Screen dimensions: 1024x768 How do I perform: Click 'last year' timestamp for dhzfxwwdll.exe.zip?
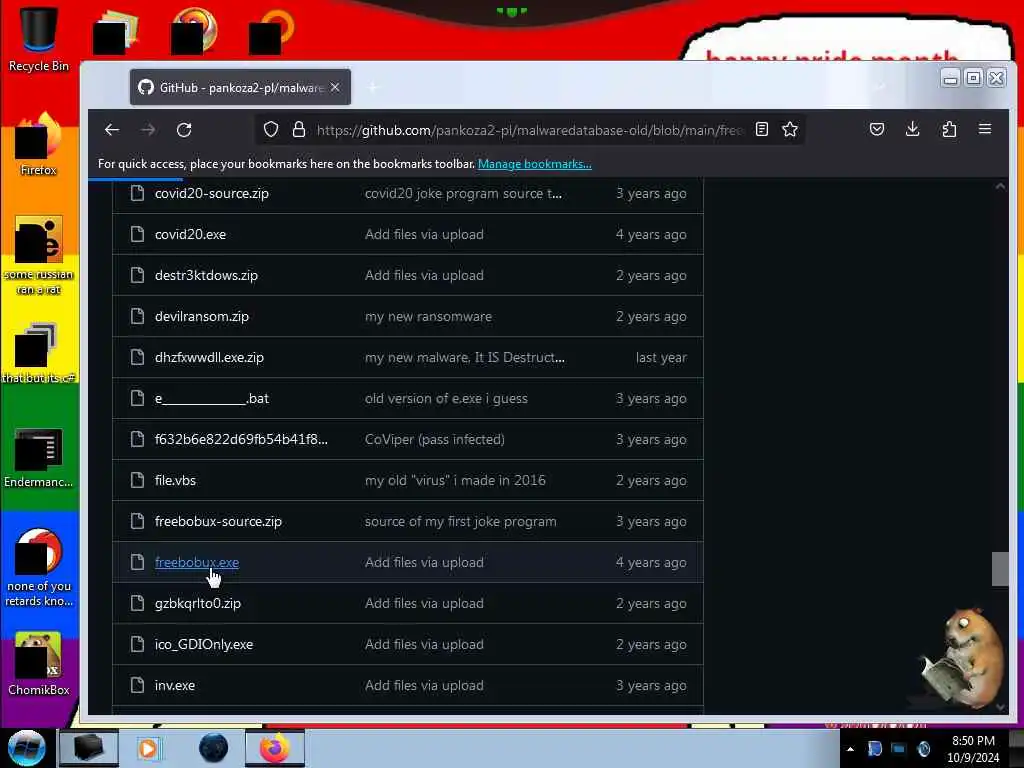tap(661, 358)
